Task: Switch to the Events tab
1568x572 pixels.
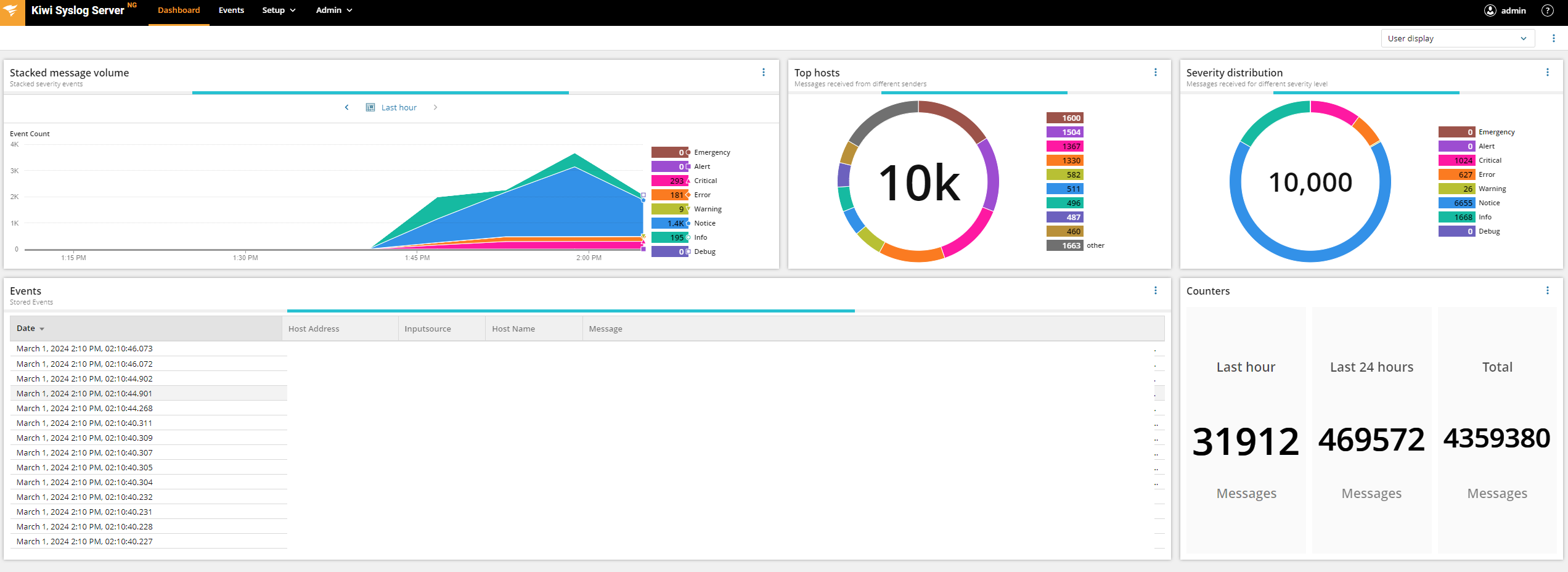Action: (x=231, y=10)
